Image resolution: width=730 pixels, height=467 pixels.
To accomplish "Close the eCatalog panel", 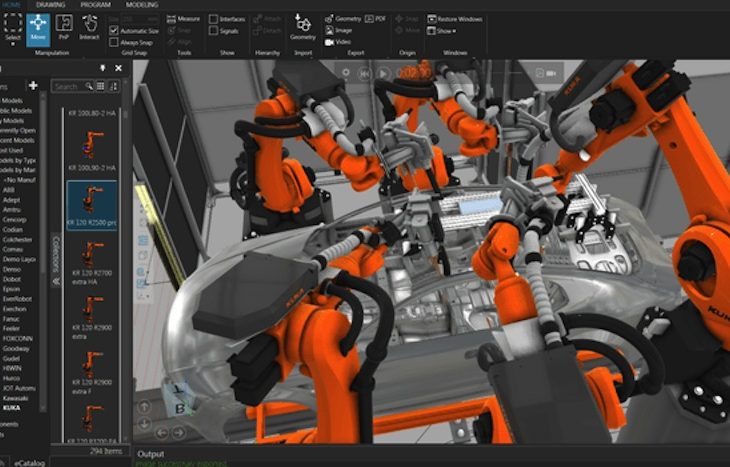I will 118,68.
